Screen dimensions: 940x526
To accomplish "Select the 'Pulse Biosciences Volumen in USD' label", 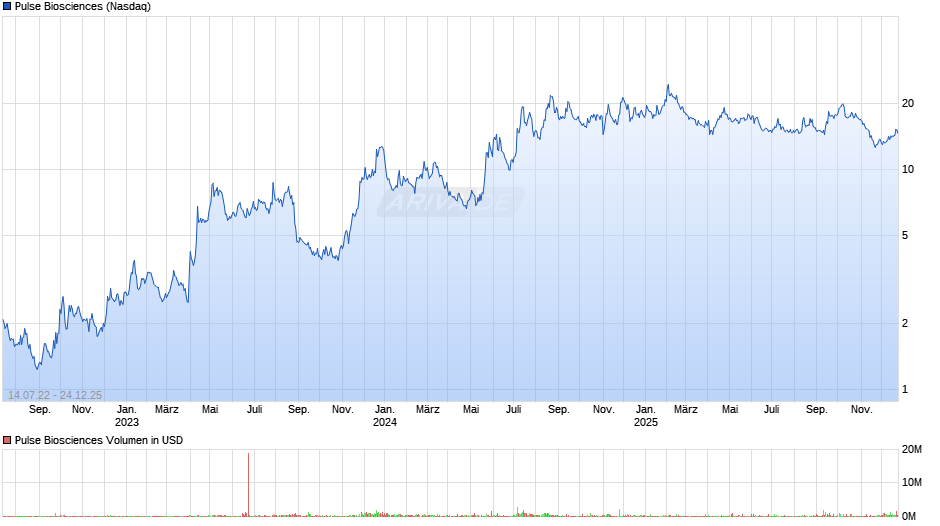I will 99,440.
